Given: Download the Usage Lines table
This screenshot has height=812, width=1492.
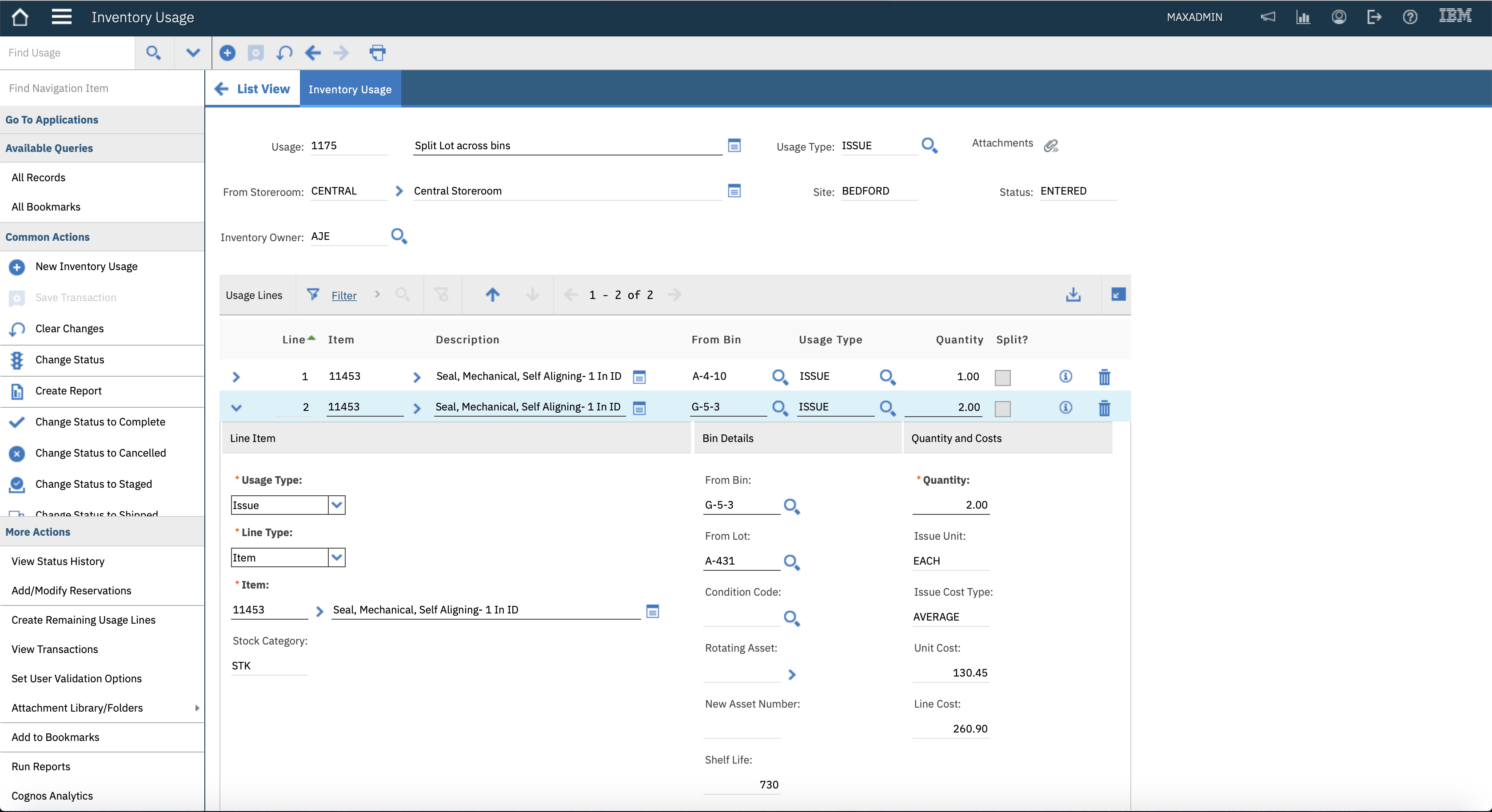Looking at the screenshot, I should tap(1073, 294).
